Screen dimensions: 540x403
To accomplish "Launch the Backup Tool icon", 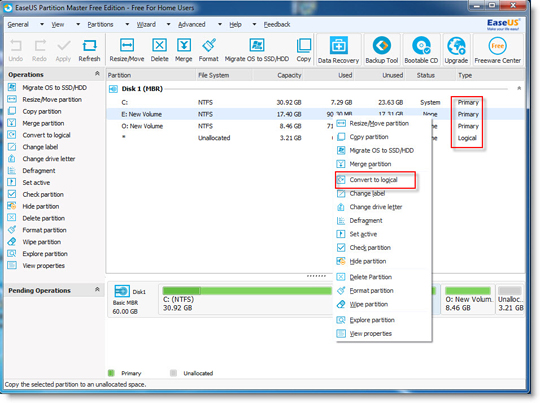I will tap(382, 50).
